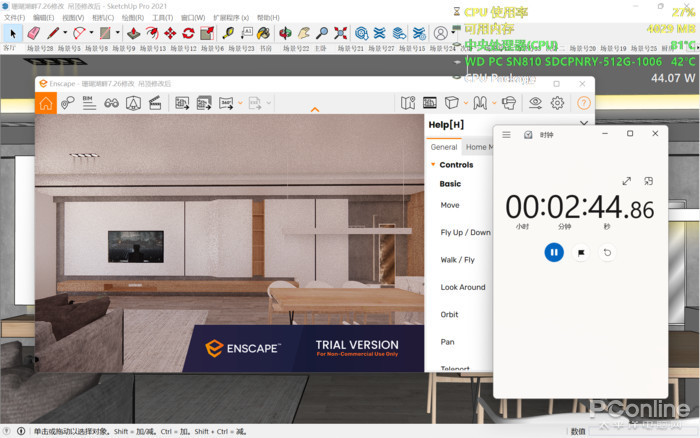This screenshot has width=700, height=438.
Task: Choose the Line pencil tool
Action: coord(53,33)
